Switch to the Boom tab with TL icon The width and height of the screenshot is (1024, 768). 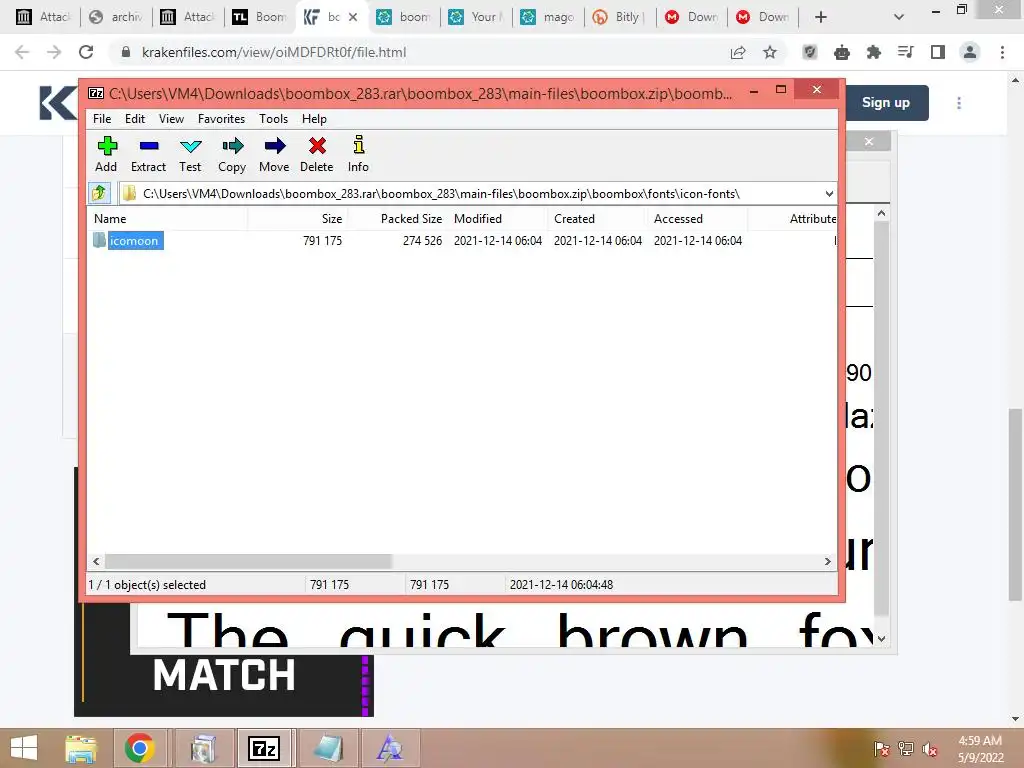pos(261,17)
